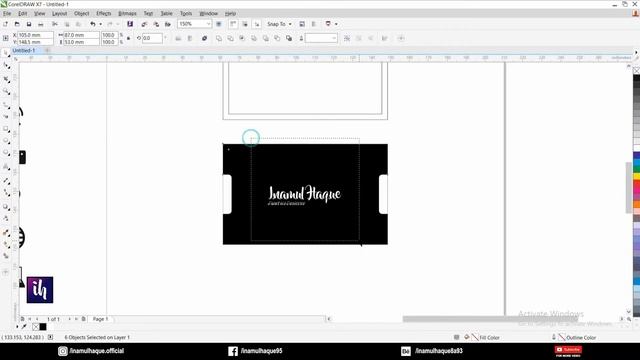Viewport: 640px width, 360px height.
Task: Click the Save icon in toolbar
Action: [29, 24]
